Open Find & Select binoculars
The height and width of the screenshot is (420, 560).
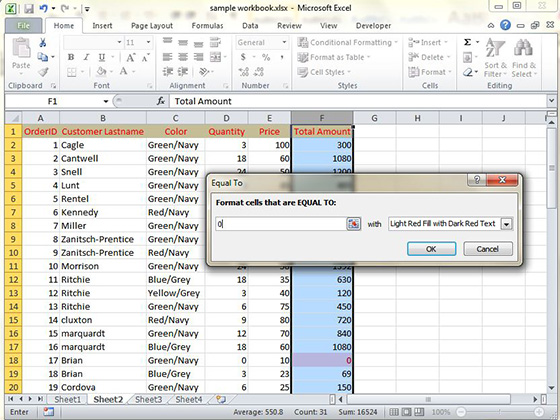click(x=524, y=58)
